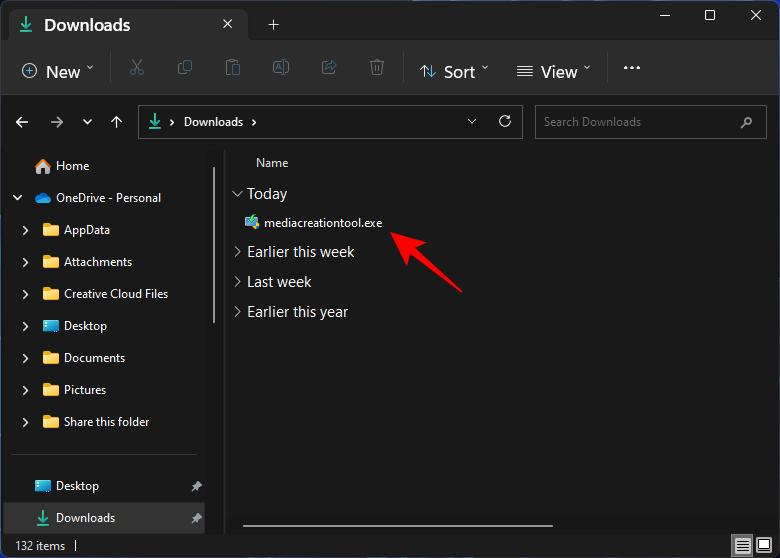The image size is (780, 558).
Task: Click the Rename icon in toolbar
Action: [281, 68]
